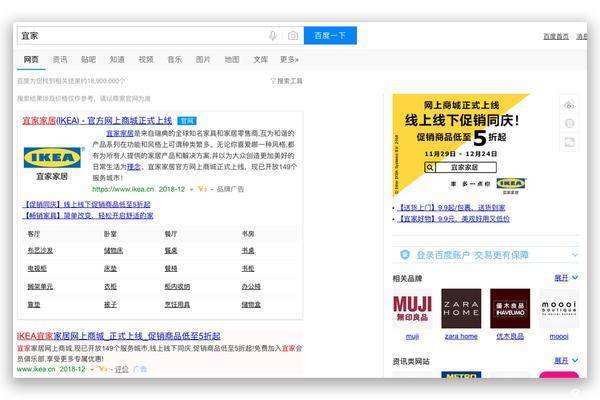Open the MUJI brand logo
600x400 pixels.
[412, 309]
